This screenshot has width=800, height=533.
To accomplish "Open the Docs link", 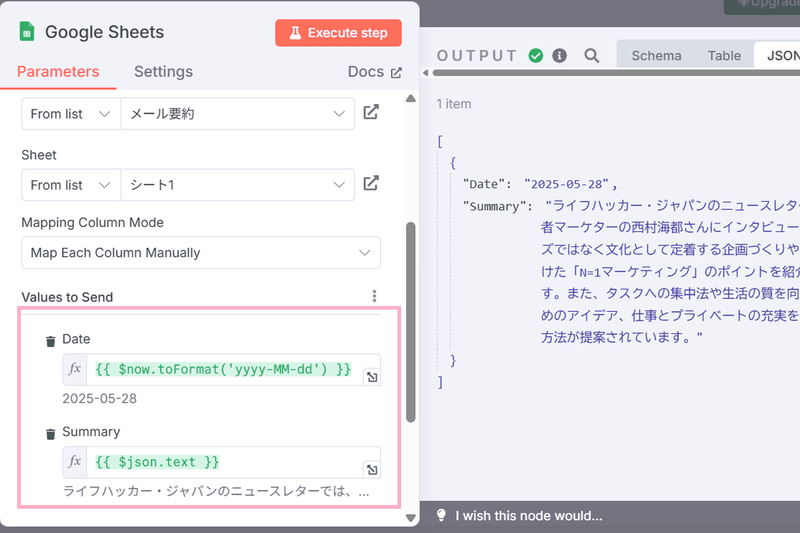I will (x=374, y=71).
